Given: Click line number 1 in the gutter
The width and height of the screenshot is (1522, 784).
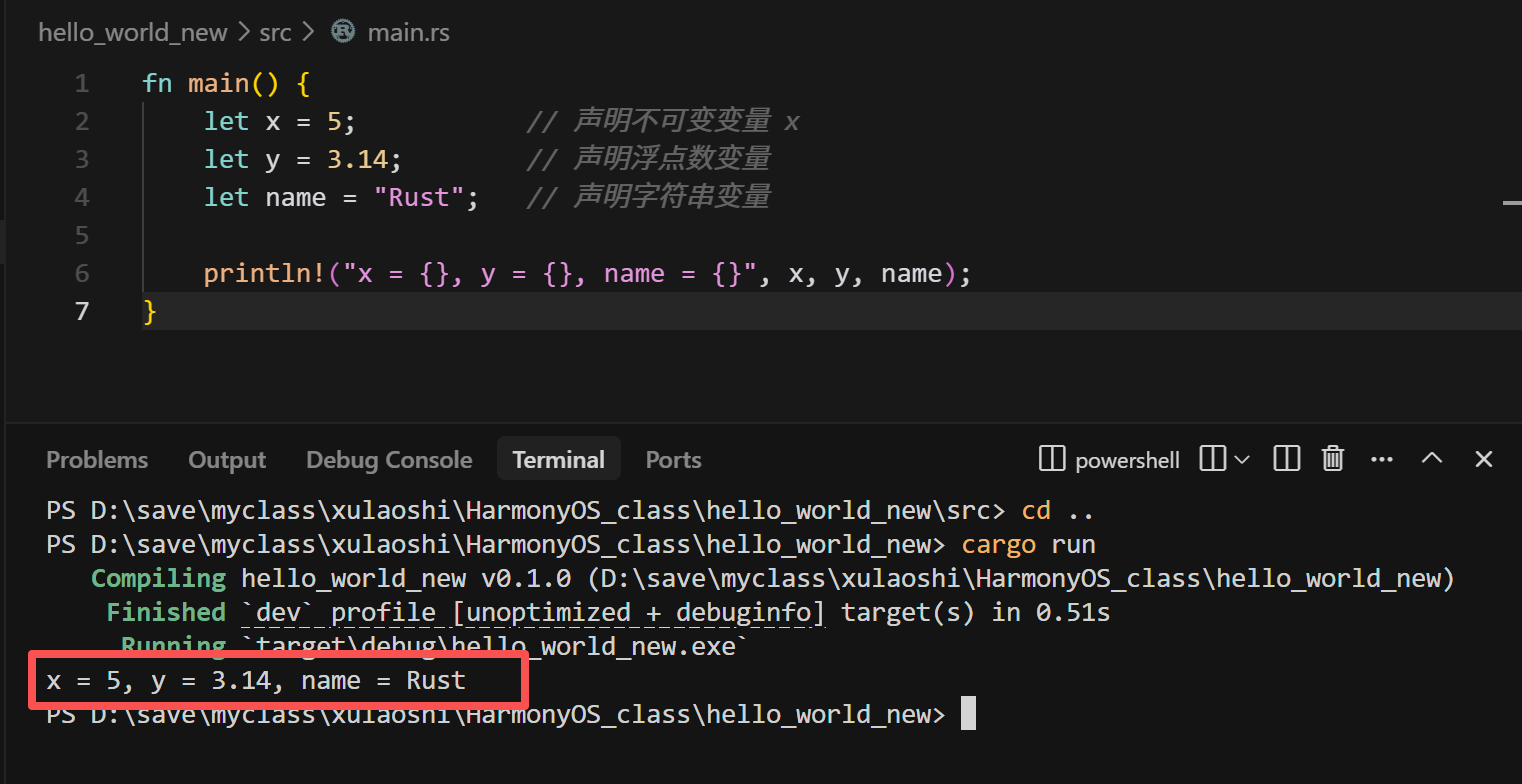Looking at the screenshot, I should [82, 83].
